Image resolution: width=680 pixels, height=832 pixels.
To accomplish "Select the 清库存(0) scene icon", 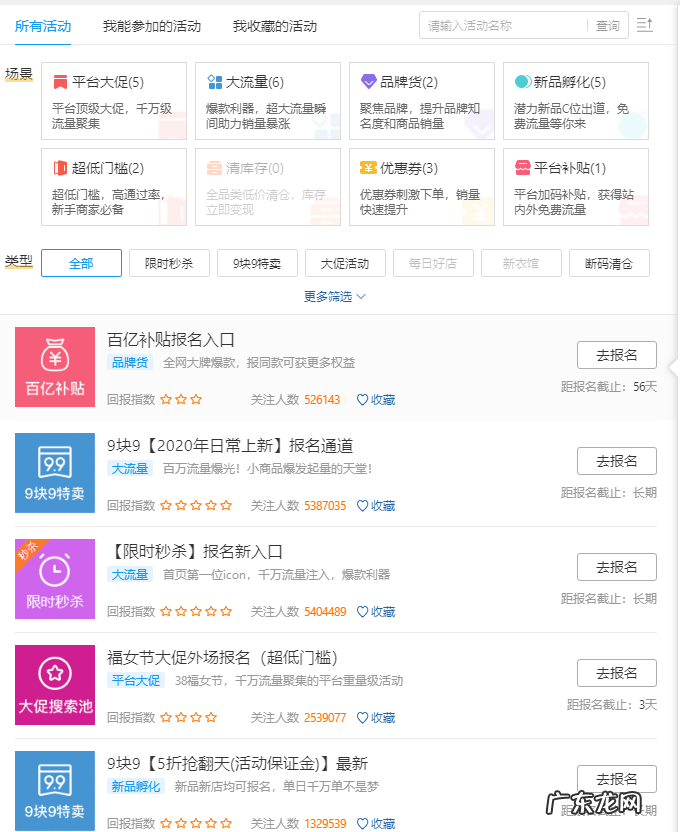I will coord(214,168).
